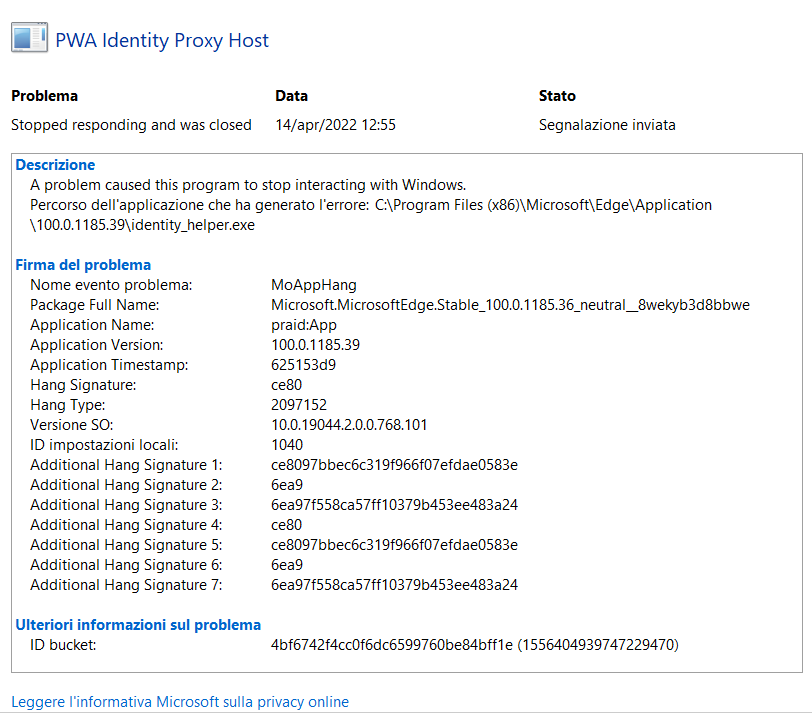Image resolution: width=812 pixels, height=717 pixels.
Task: Select Additional Hang Signature 2 value 6ea9
Action: pos(287,485)
